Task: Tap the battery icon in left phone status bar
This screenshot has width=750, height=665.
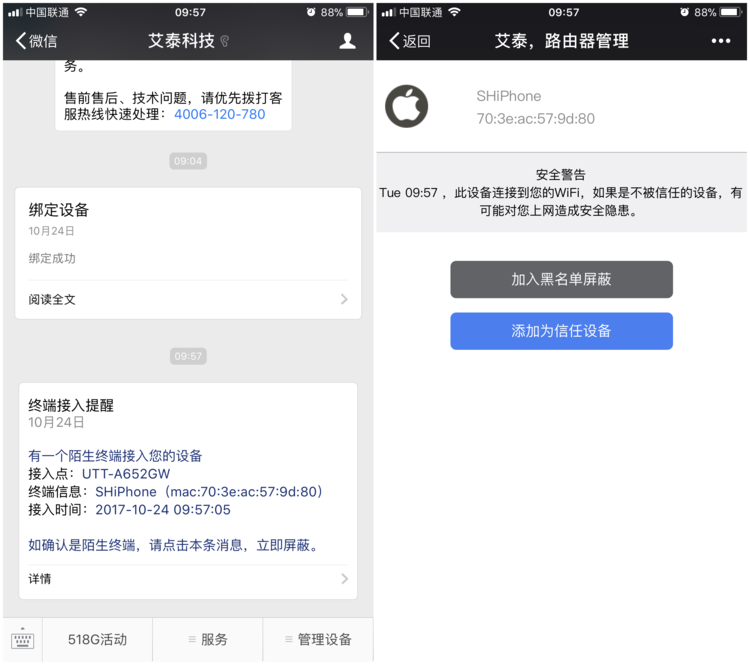Action: pyautogui.click(x=358, y=12)
